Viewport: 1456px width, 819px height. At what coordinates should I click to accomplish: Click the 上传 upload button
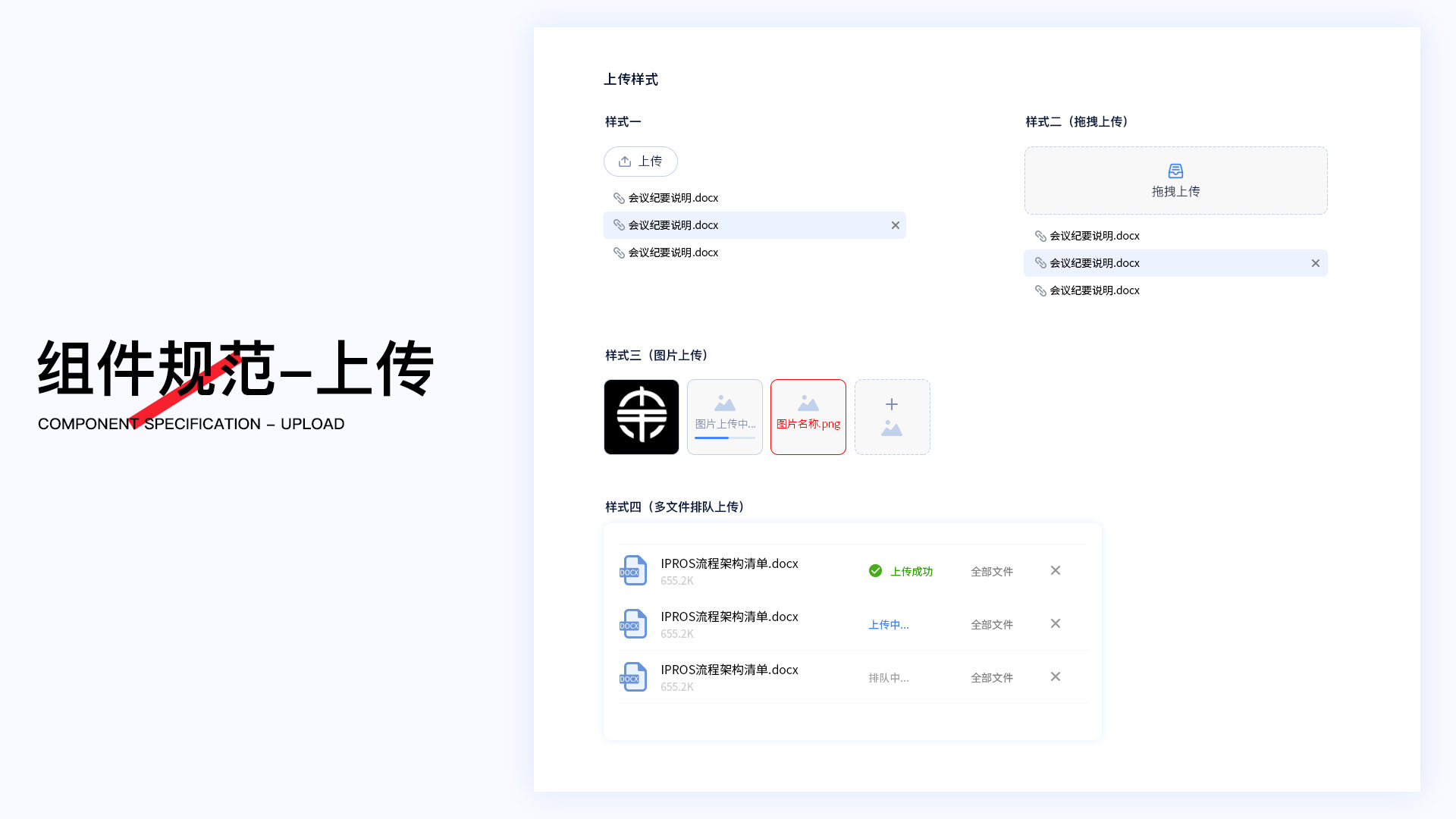(640, 162)
